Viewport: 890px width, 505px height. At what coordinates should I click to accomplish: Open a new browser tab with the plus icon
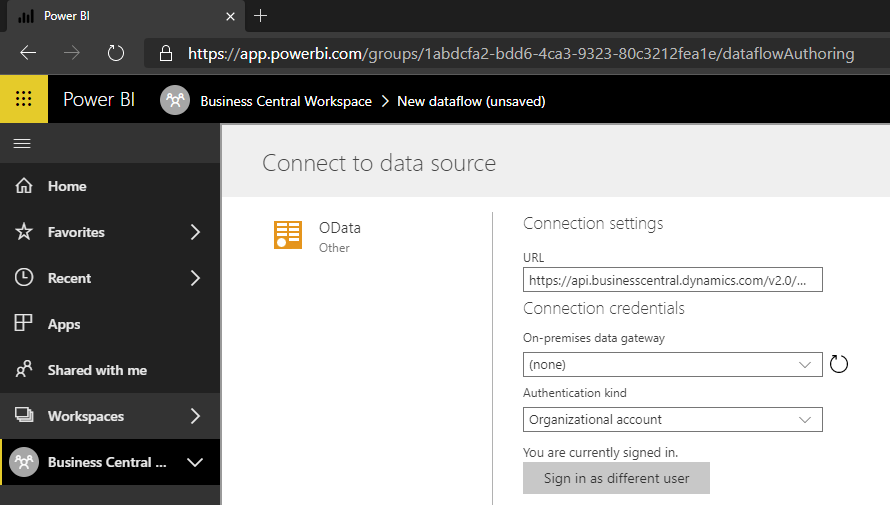pyautogui.click(x=261, y=16)
